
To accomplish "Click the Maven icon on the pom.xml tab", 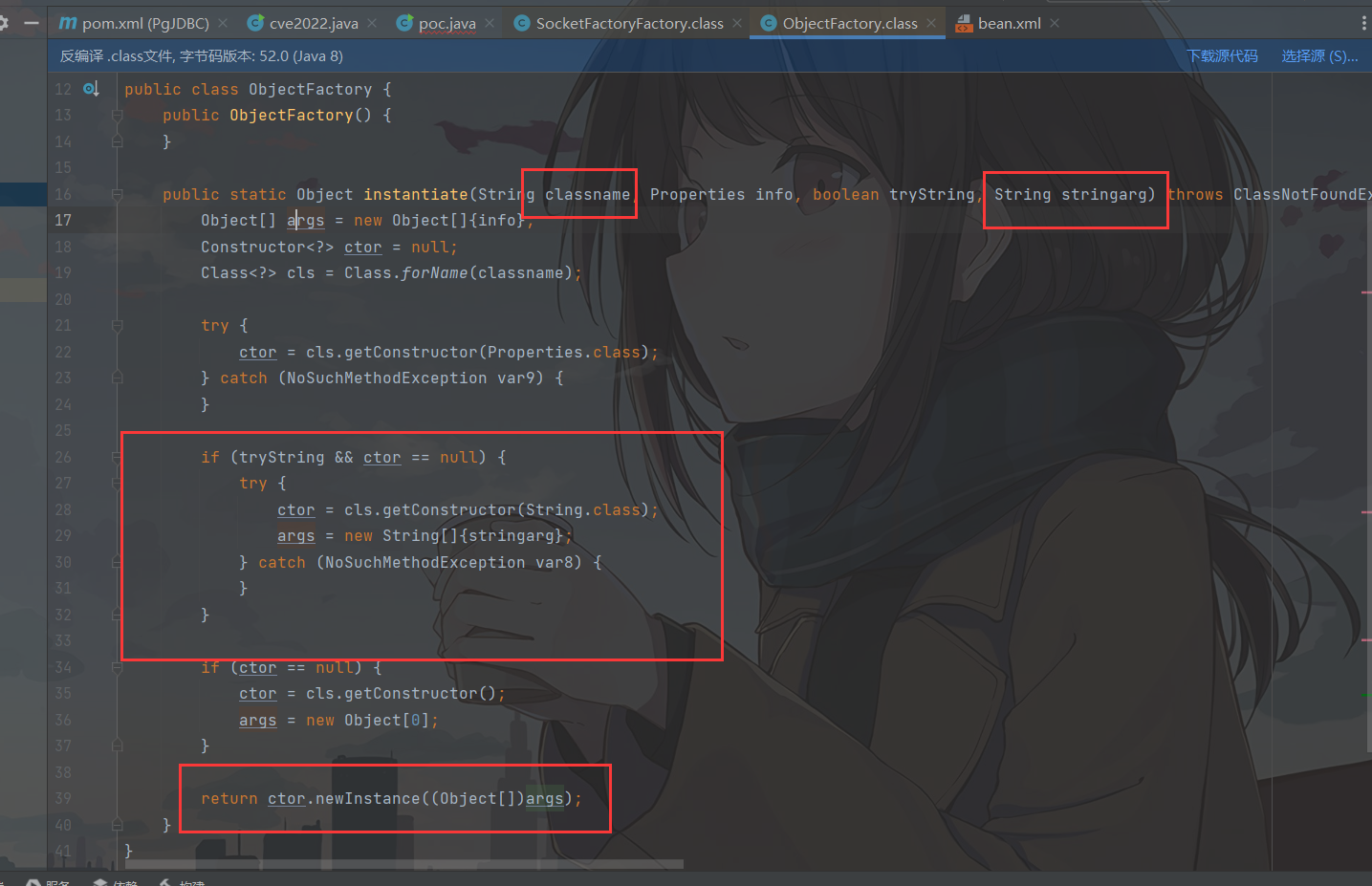I will click(67, 22).
